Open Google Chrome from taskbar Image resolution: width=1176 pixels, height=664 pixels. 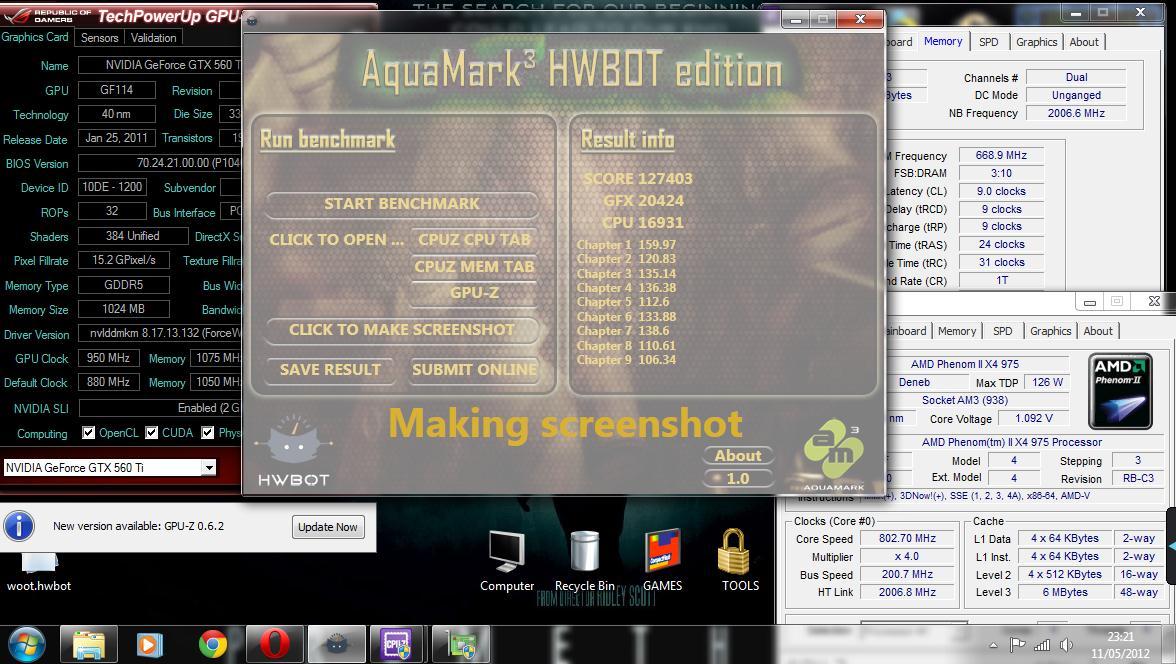pos(212,644)
